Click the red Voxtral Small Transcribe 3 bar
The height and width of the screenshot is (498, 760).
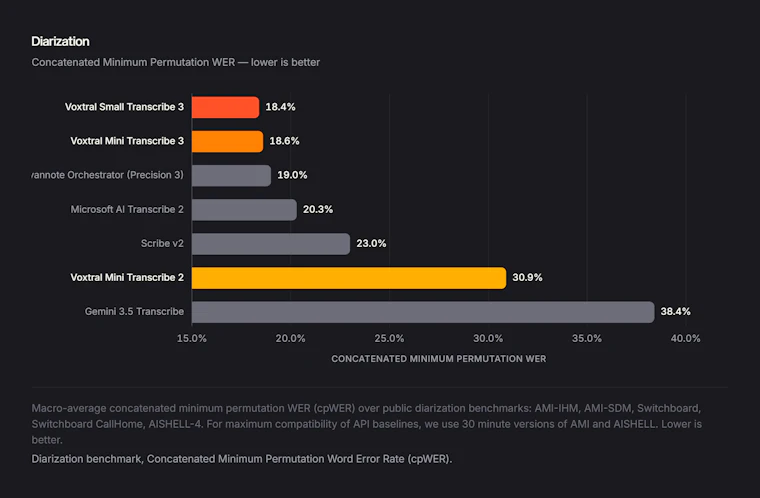(225, 107)
